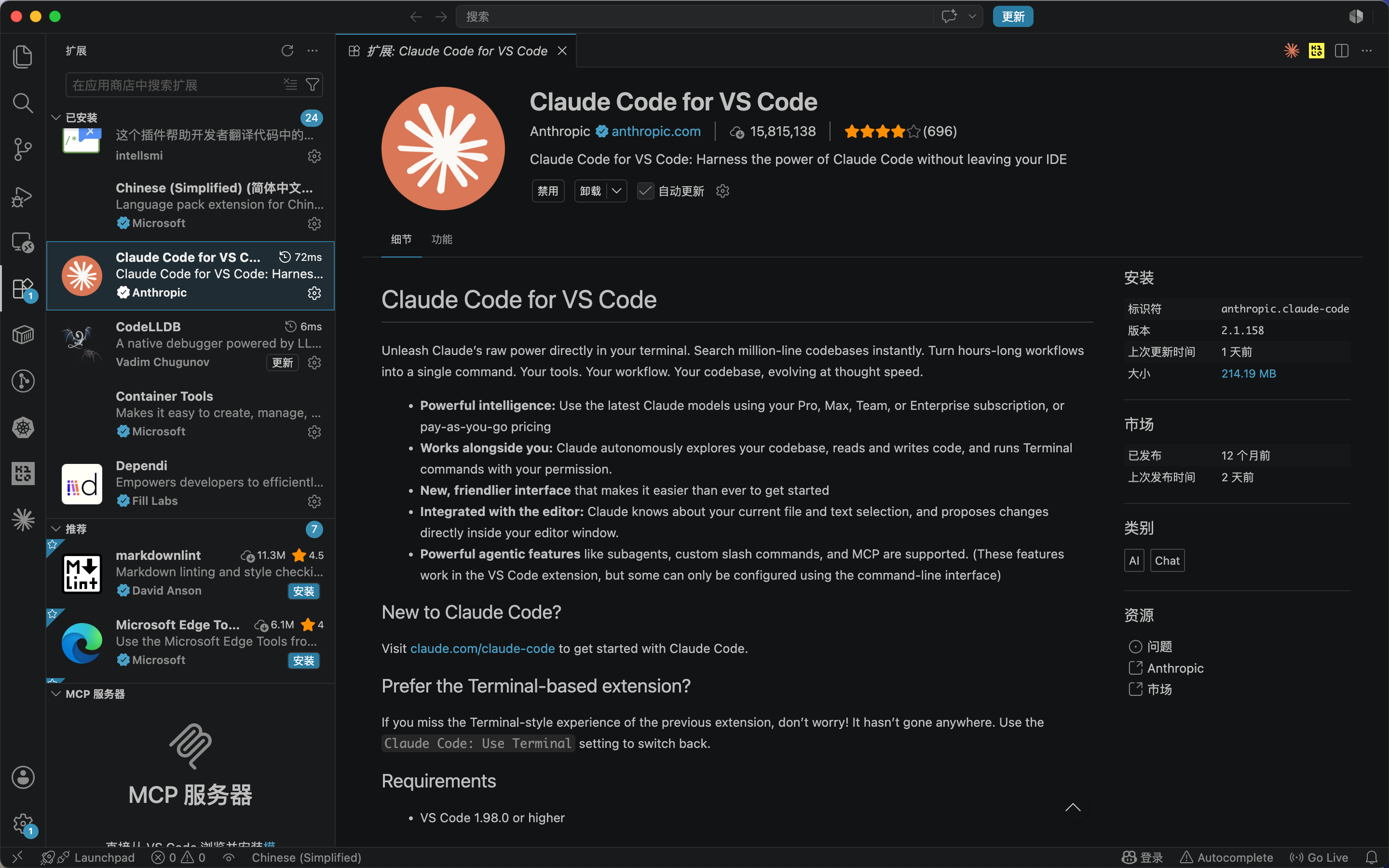Click Autocomplete in status bar
Image resolution: width=1389 pixels, height=868 pixels.
pos(1226,857)
